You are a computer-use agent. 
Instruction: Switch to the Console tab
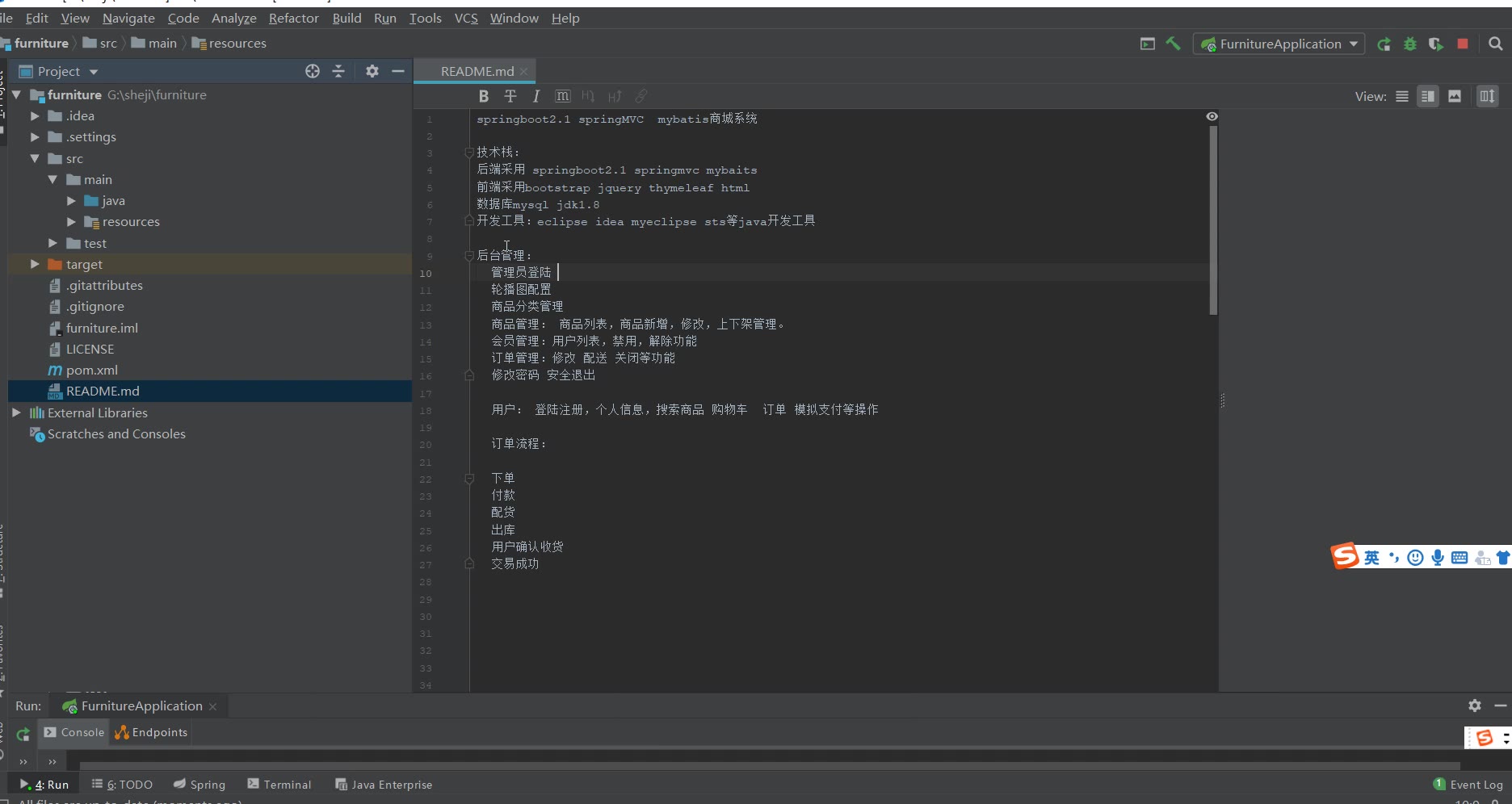74,732
